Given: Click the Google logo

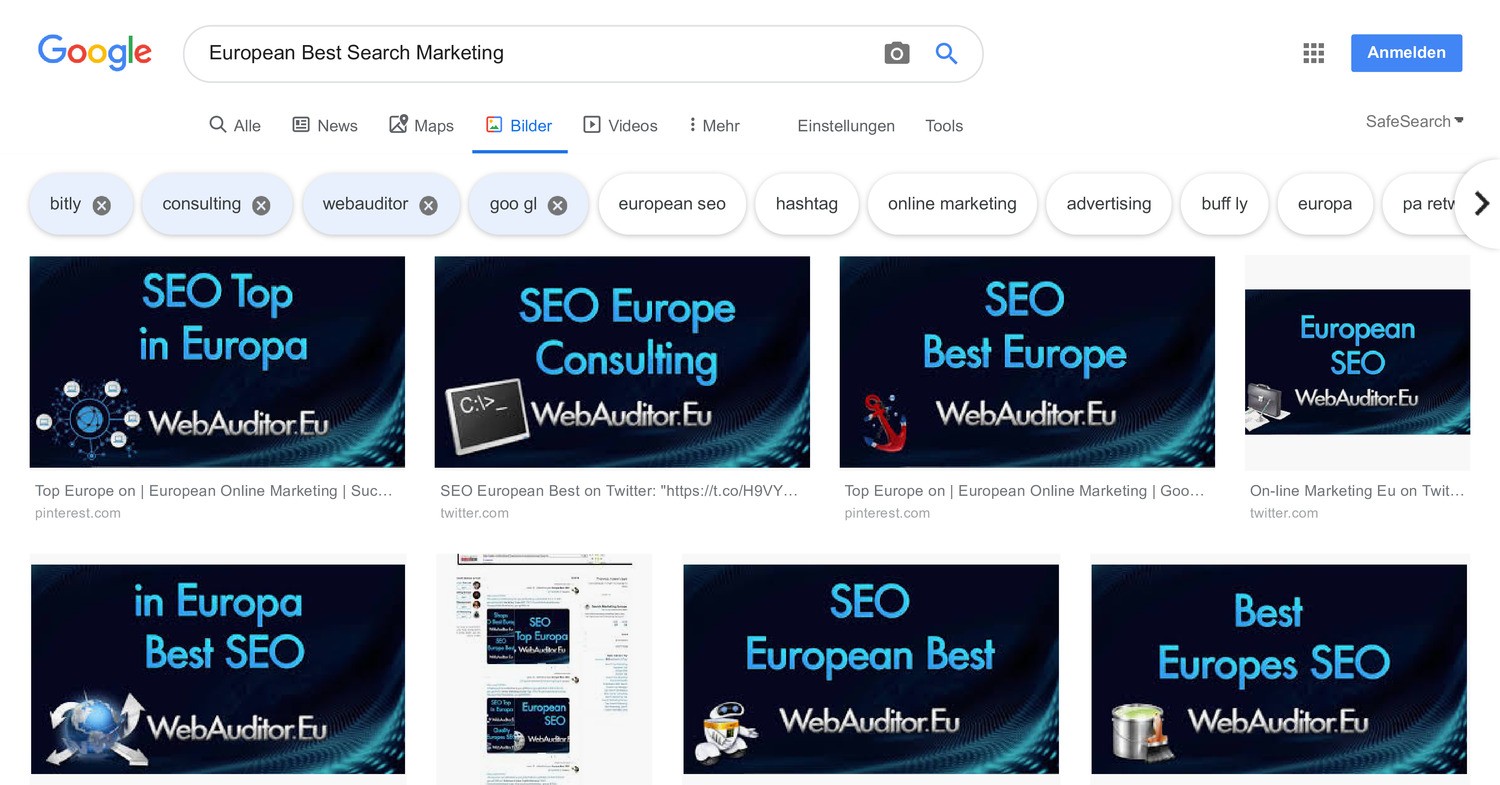Looking at the screenshot, I should point(95,52).
